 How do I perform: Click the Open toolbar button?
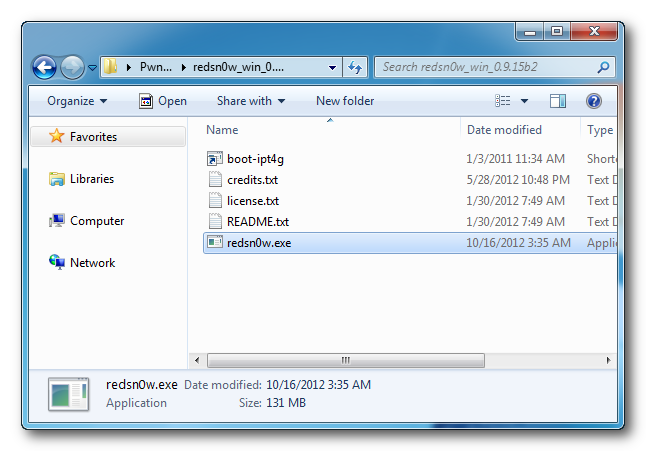tap(162, 101)
